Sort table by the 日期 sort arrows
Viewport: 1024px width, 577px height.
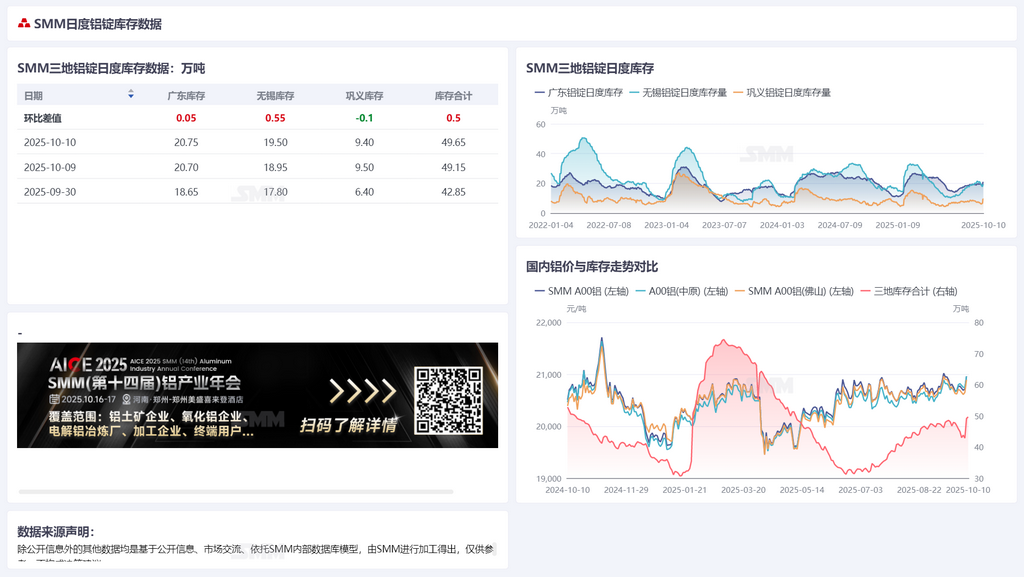pos(131,95)
